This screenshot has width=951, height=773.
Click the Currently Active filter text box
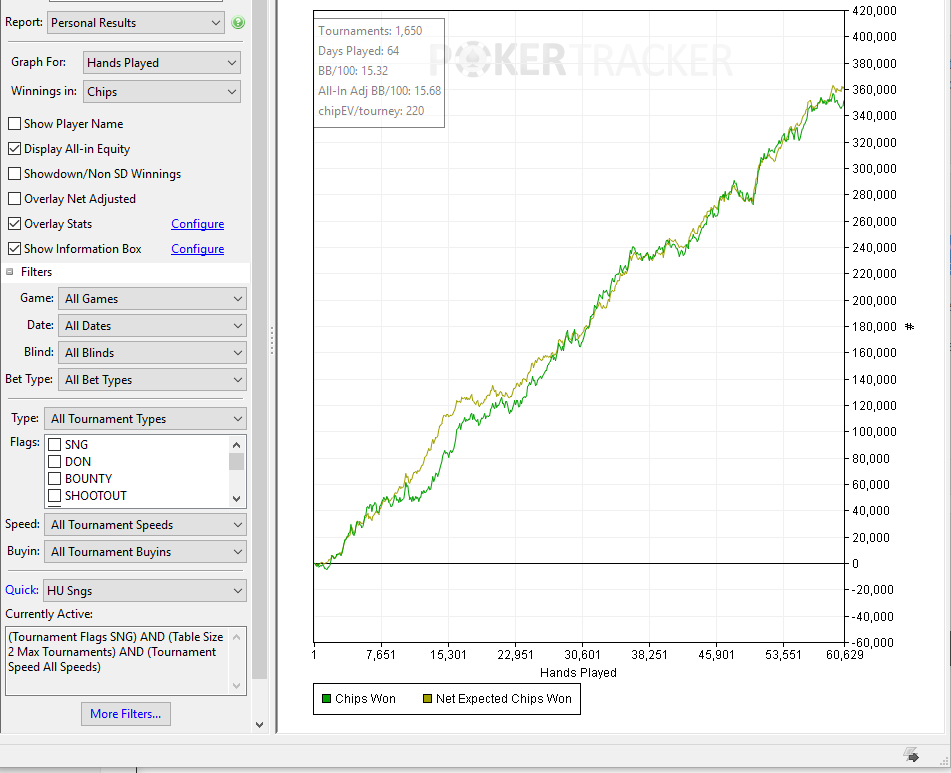coord(126,660)
